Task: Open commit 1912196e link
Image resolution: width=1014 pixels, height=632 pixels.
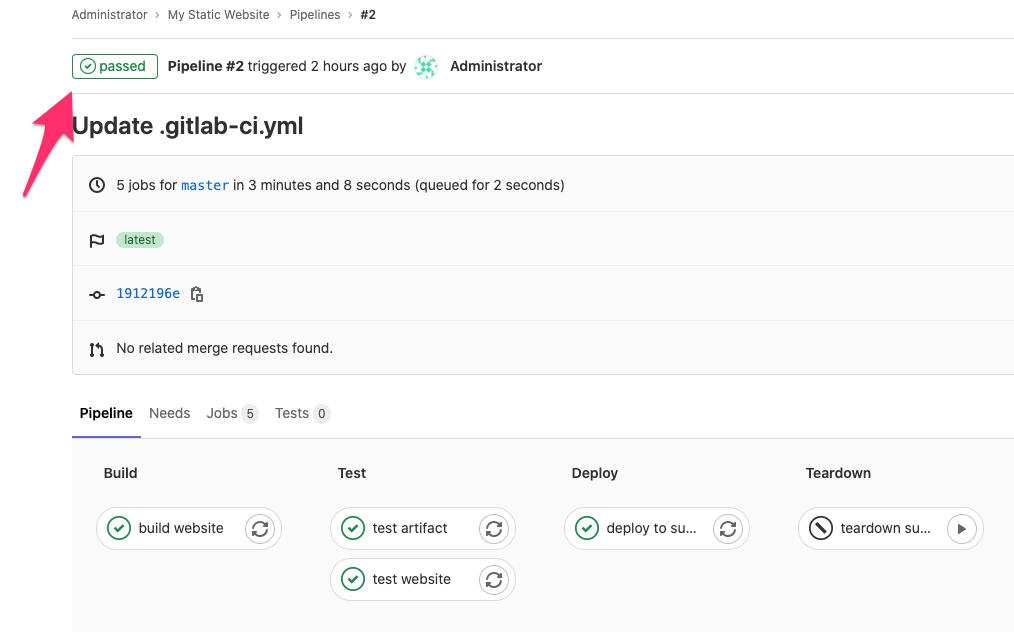Action: (x=148, y=294)
